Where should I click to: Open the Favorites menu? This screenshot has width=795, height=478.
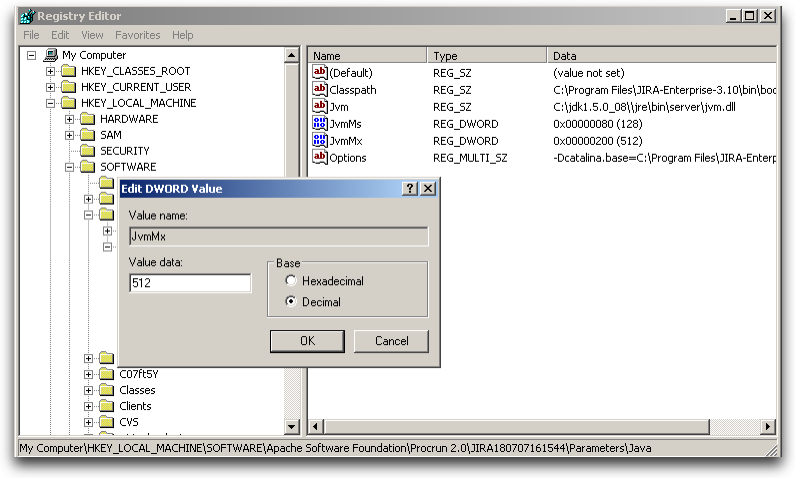[137, 35]
